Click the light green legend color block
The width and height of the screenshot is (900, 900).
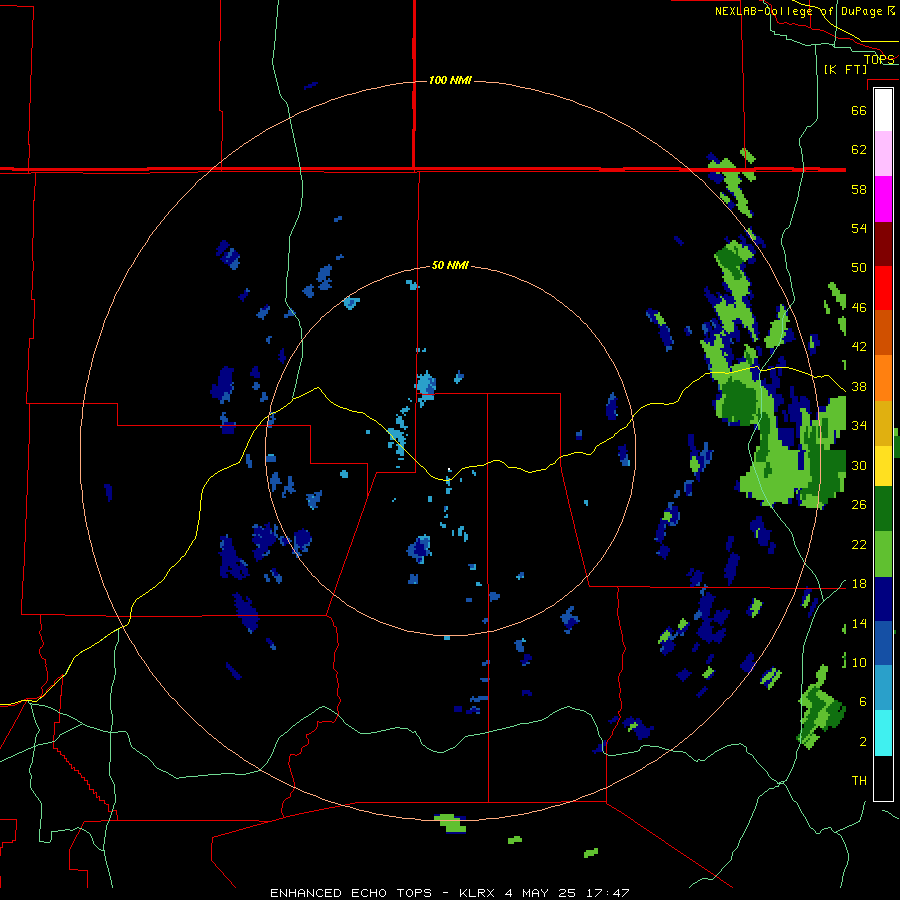(x=883, y=554)
